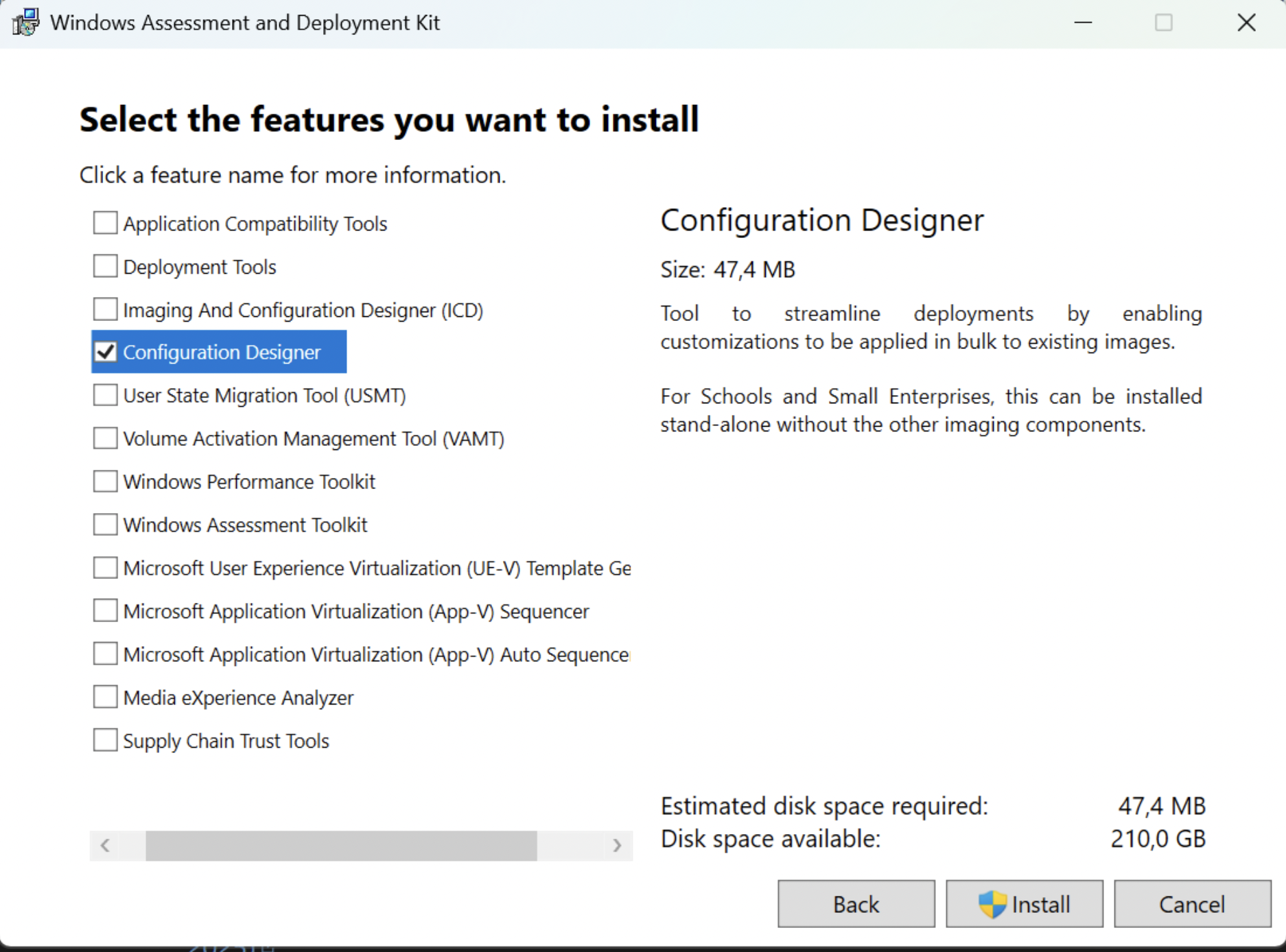Click the App-V Sequencer feature name
The height and width of the screenshot is (952, 1286).
[356, 612]
